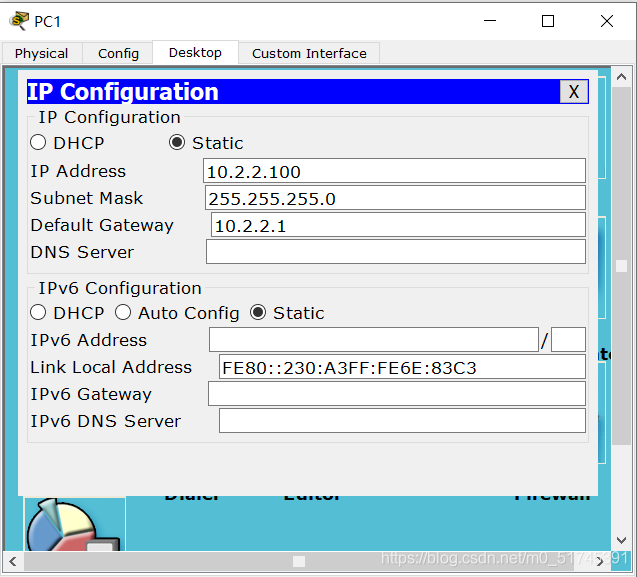The image size is (637, 577).
Task: Close the IP Configuration dialog with X
Action: pyautogui.click(x=574, y=92)
